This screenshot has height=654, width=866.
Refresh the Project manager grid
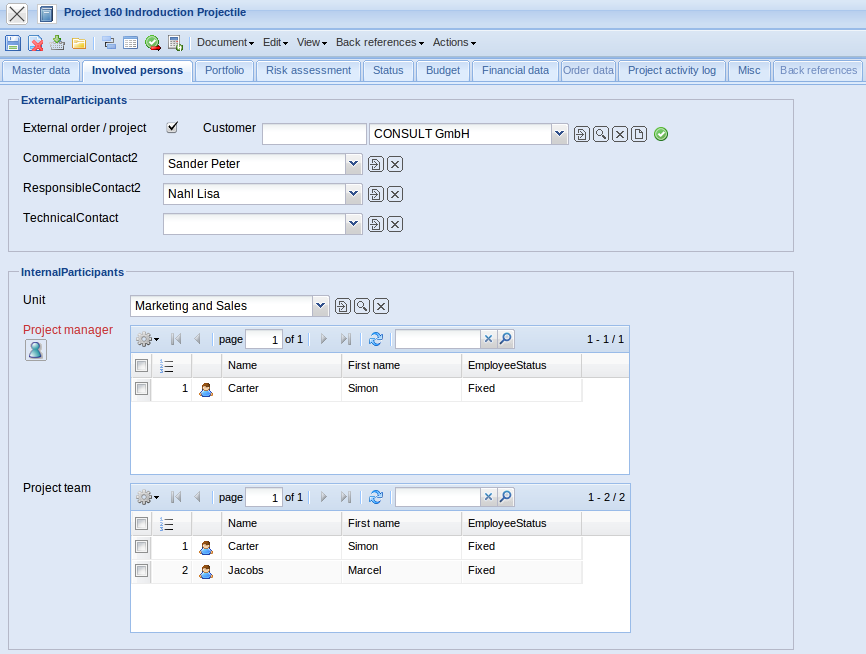click(376, 339)
